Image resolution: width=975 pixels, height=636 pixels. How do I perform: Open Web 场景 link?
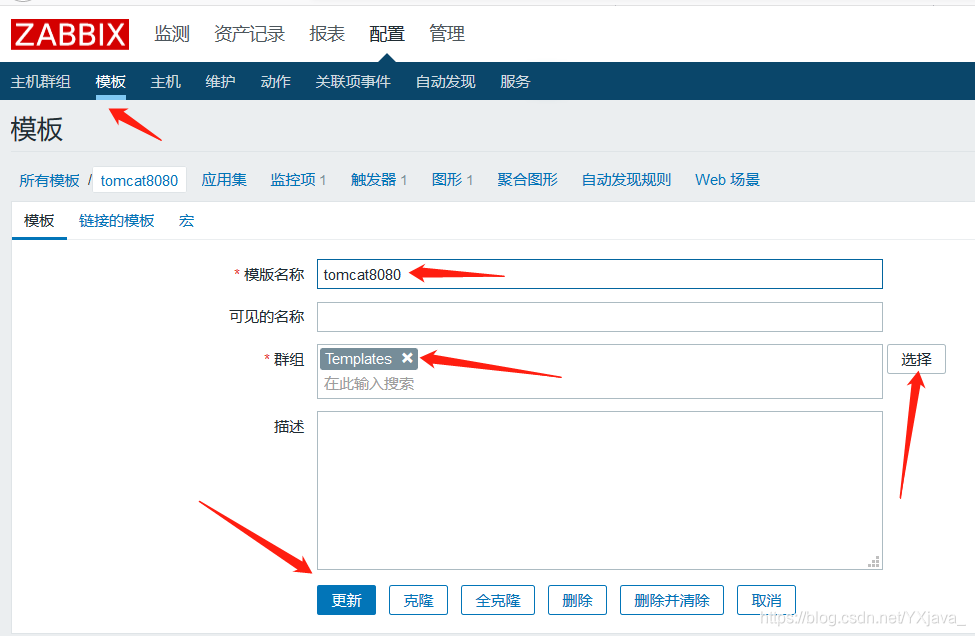[727, 180]
